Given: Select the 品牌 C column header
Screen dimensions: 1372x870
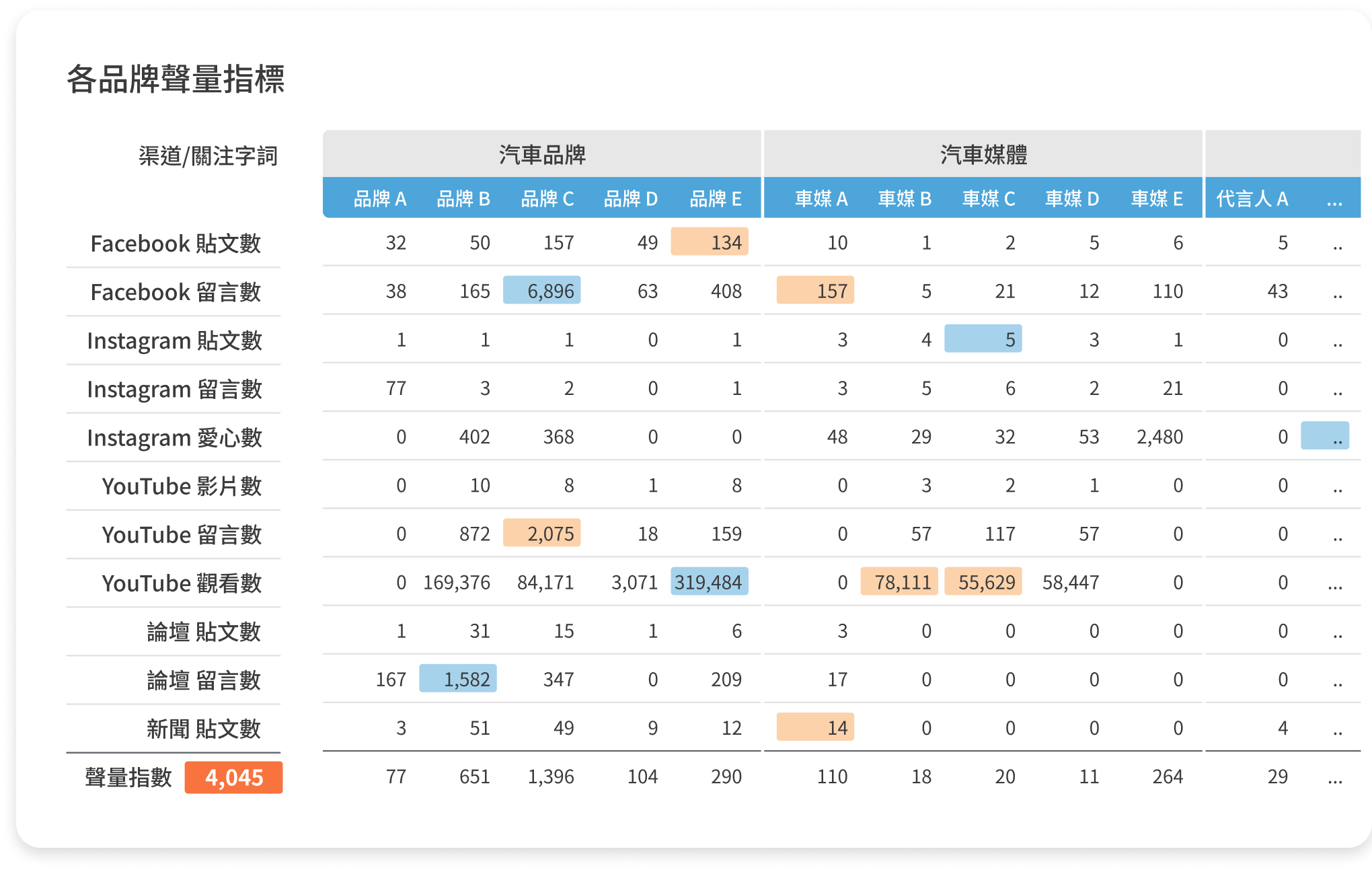Looking at the screenshot, I should [547, 198].
